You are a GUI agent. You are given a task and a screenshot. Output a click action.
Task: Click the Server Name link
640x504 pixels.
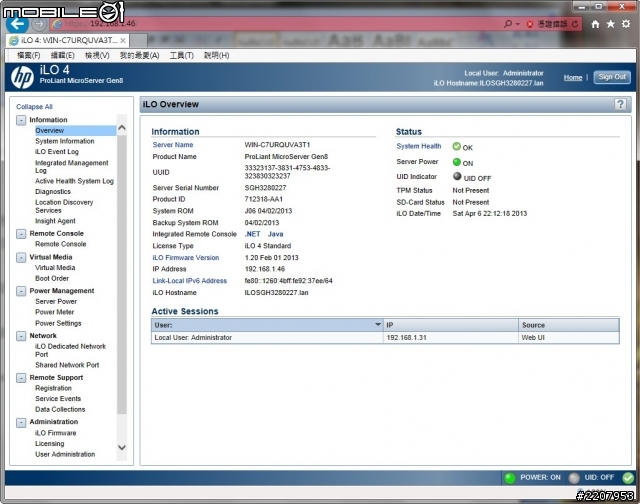[x=173, y=145]
